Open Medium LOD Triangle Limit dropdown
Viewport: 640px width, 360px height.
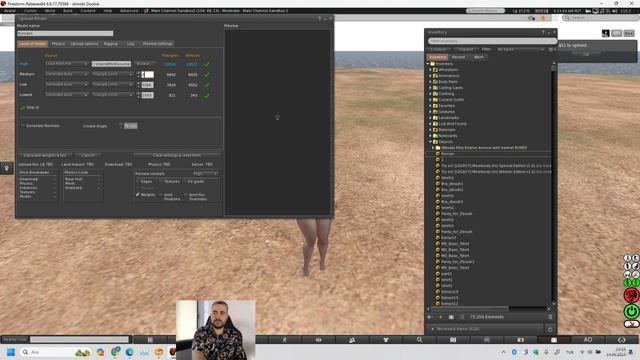(x=113, y=74)
